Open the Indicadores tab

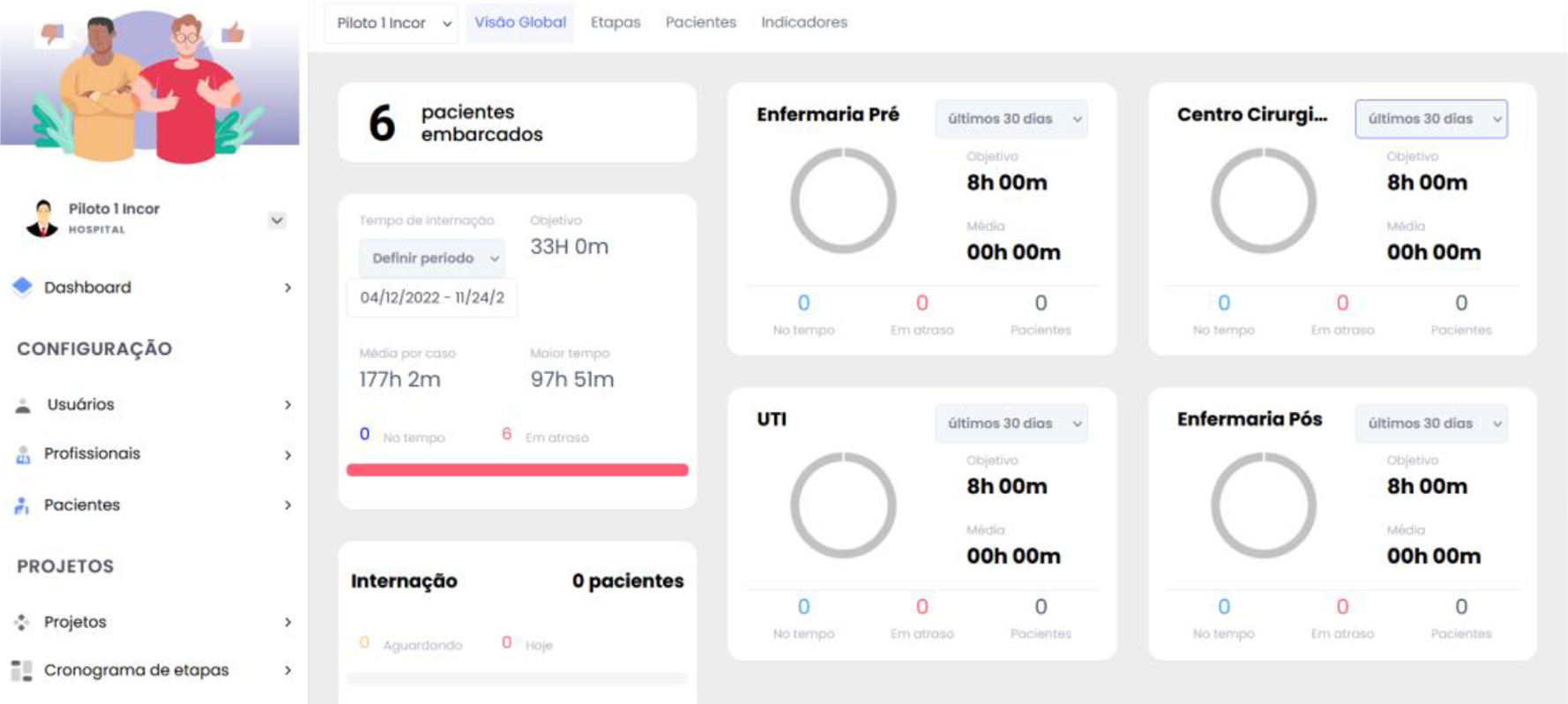803,23
